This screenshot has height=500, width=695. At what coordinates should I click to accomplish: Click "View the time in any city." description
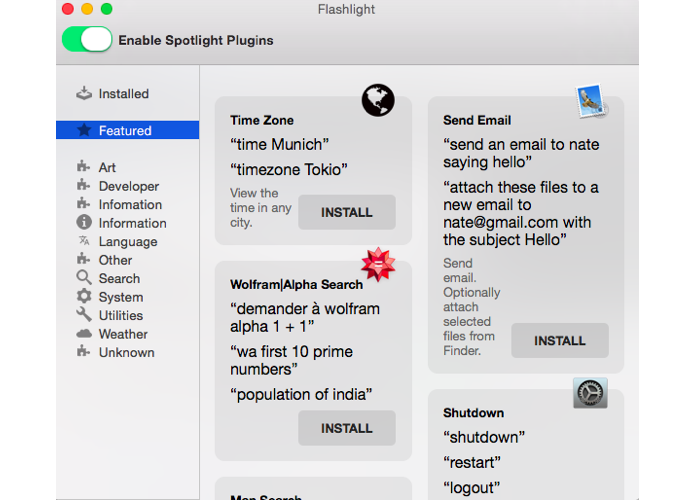[x=261, y=207]
